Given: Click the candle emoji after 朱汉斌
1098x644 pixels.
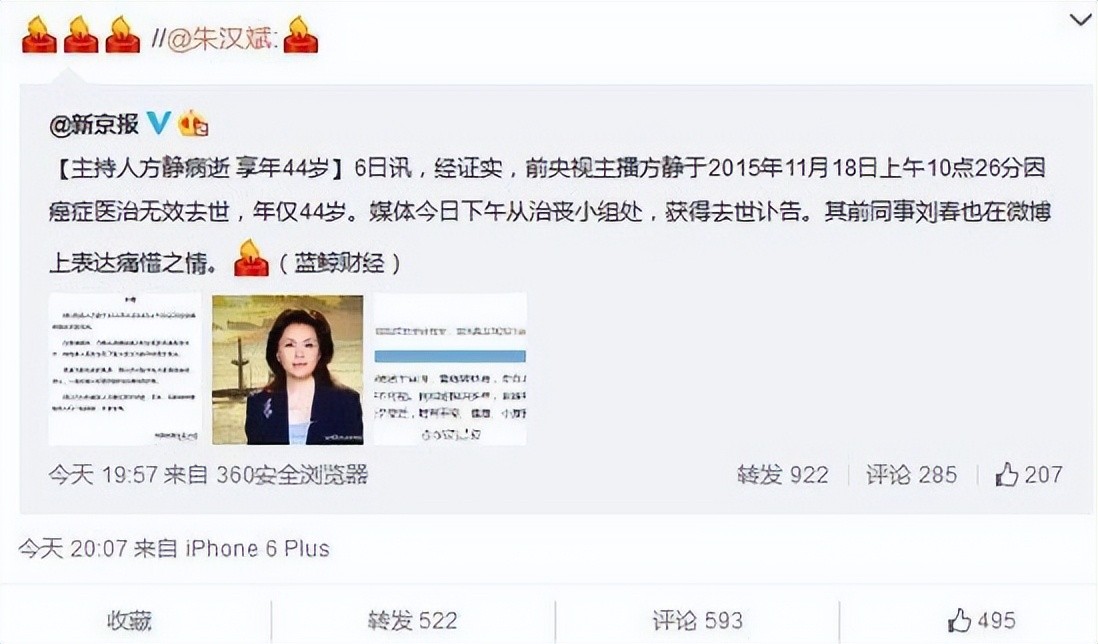Looking at the screenshot, I should (300, 35).
